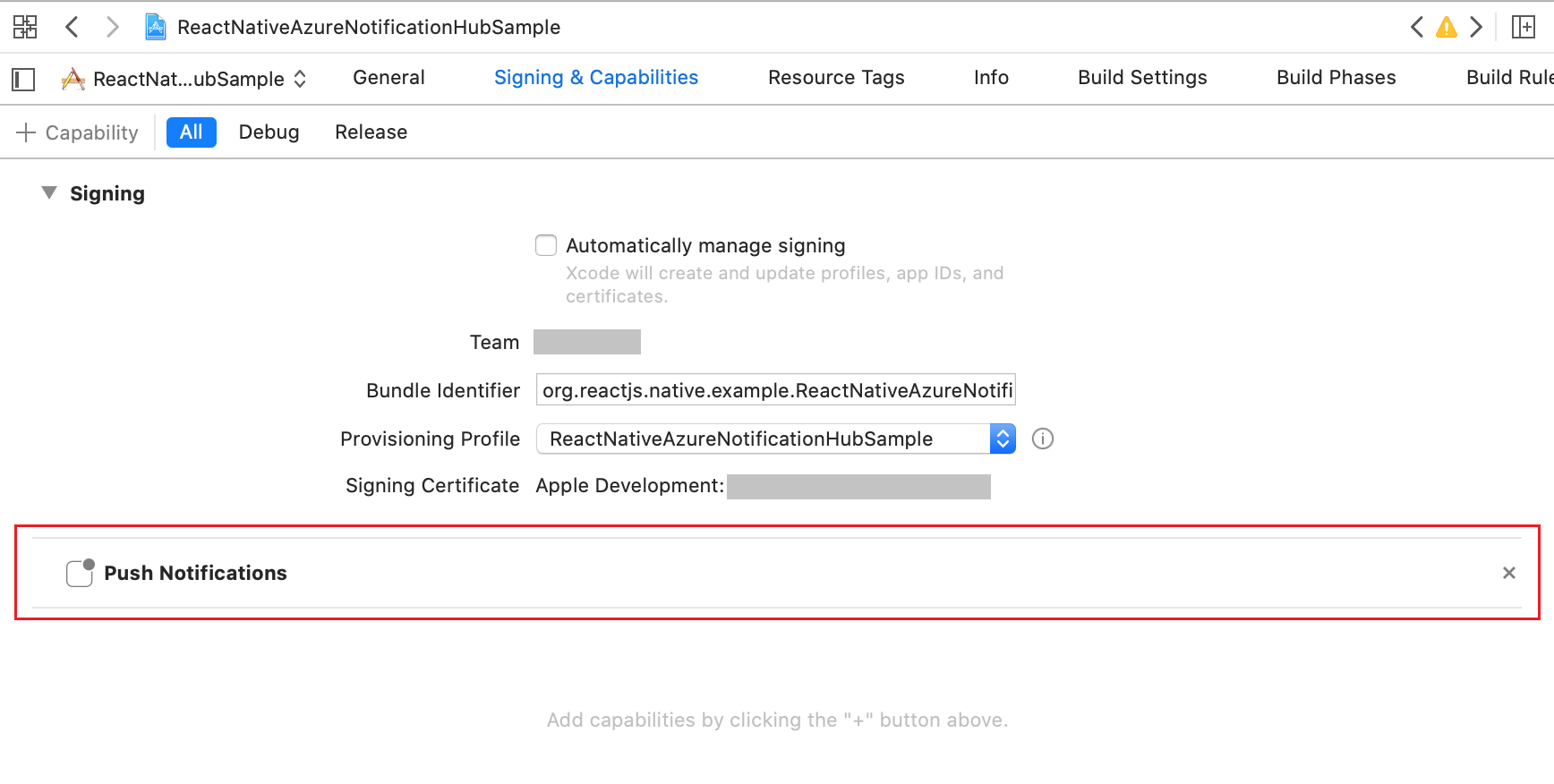The height and width of the screenshot is (784, 1554).
Task: Collapse the Signing section
Action: click(x=49, y=193)
